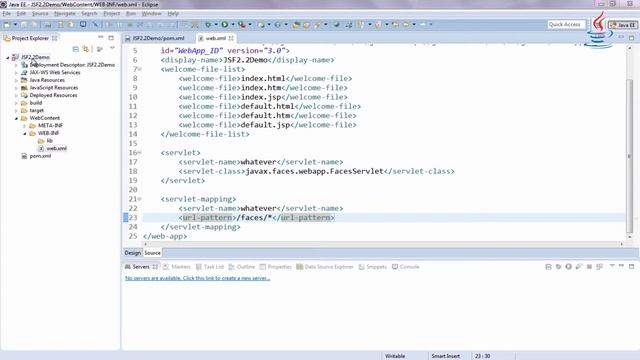The width and height of the screenshot is (640, 360).
Task: Open the Java EE perspective button
Action: (x=623, y=25)
